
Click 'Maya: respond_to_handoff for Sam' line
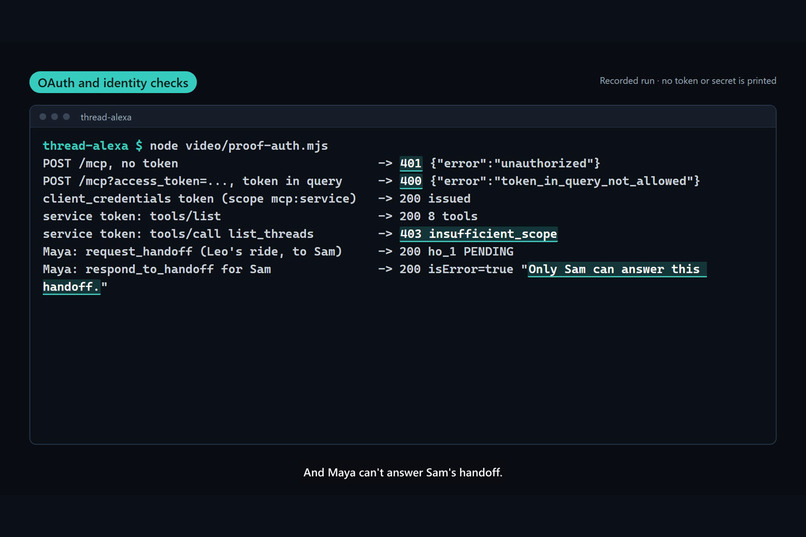pos(157,269)
